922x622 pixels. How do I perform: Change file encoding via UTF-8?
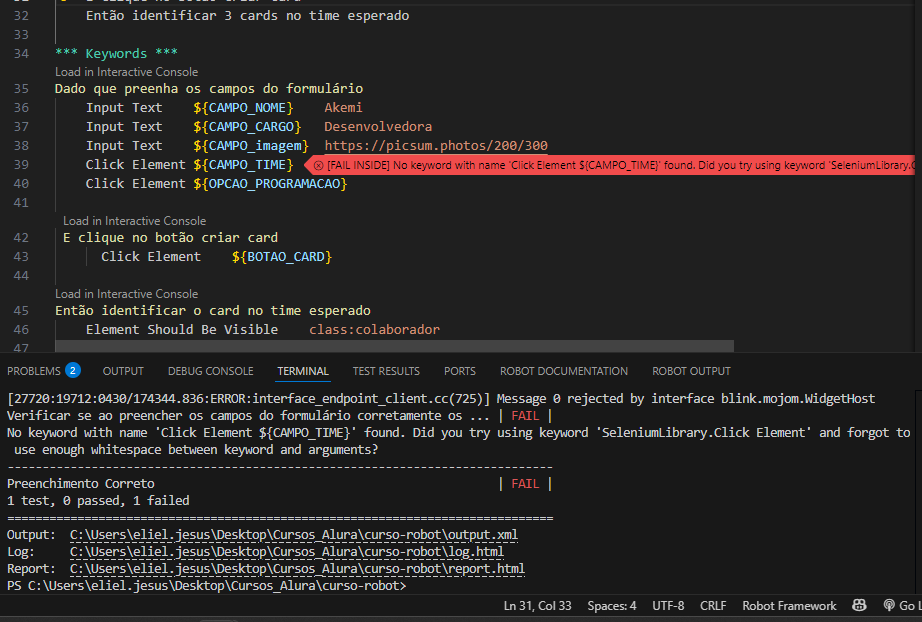668,606
